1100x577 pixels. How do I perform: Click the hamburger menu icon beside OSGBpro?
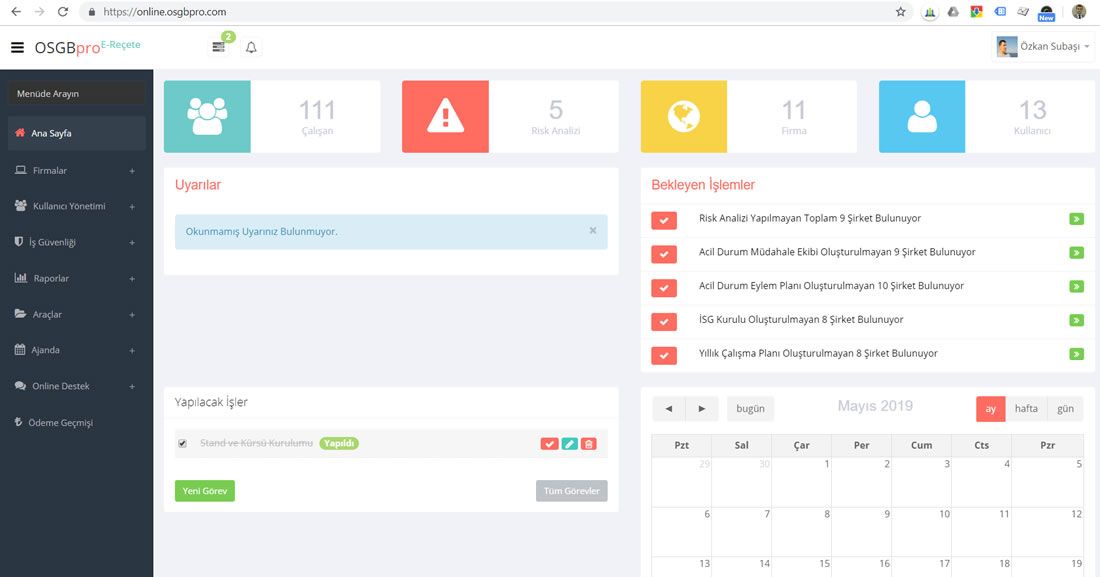[17, 47]
